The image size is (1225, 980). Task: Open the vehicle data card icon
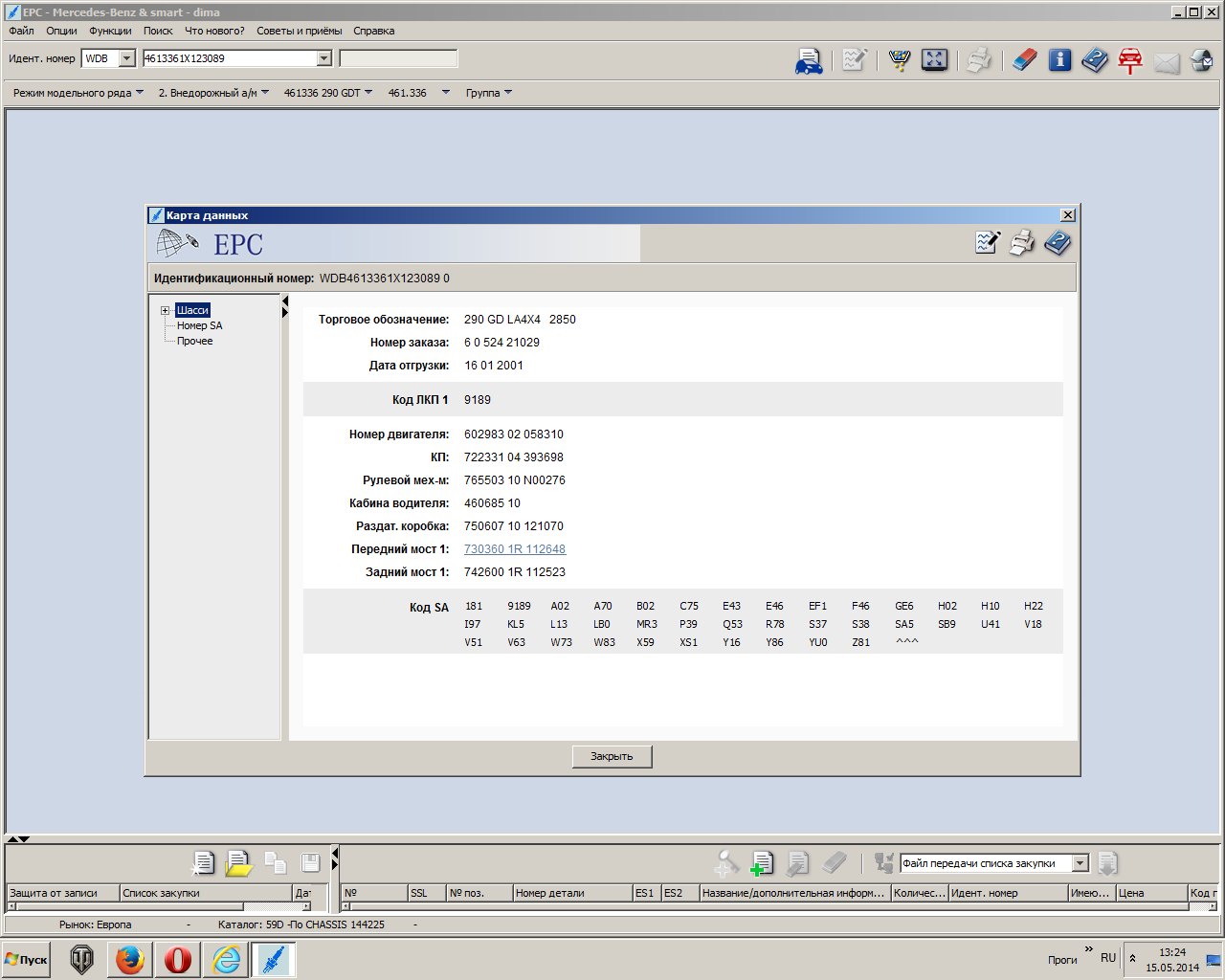point(809,60)
